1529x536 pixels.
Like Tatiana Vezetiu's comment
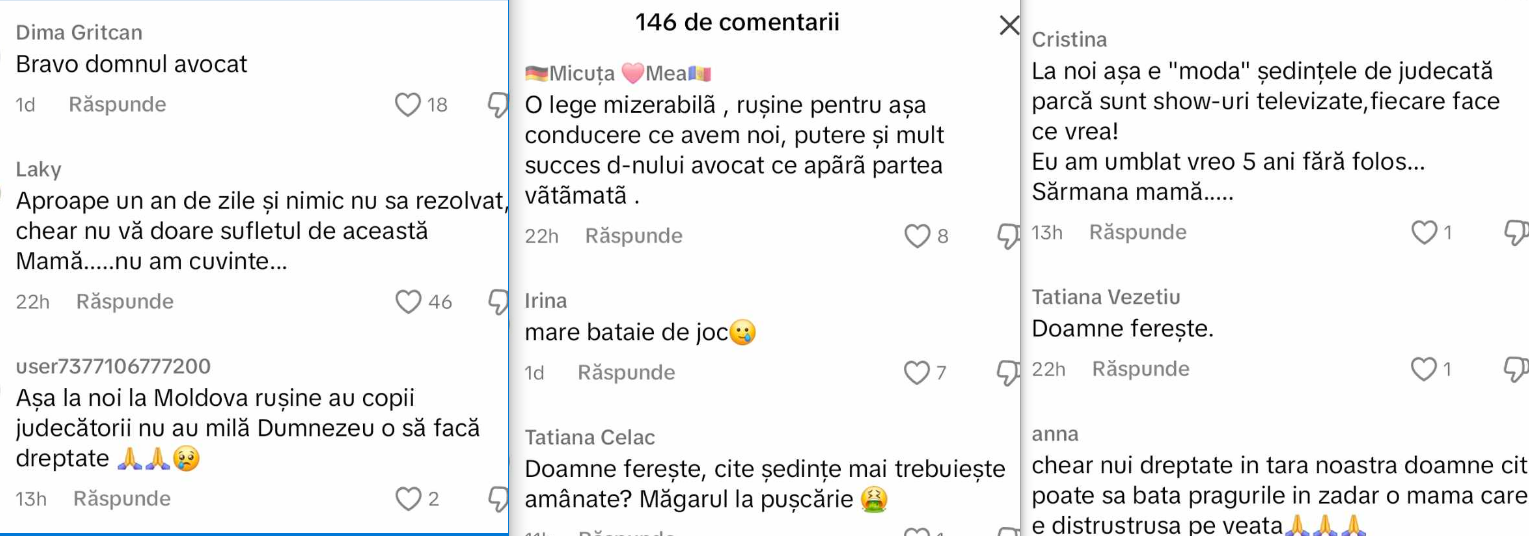pos(1423,369)
